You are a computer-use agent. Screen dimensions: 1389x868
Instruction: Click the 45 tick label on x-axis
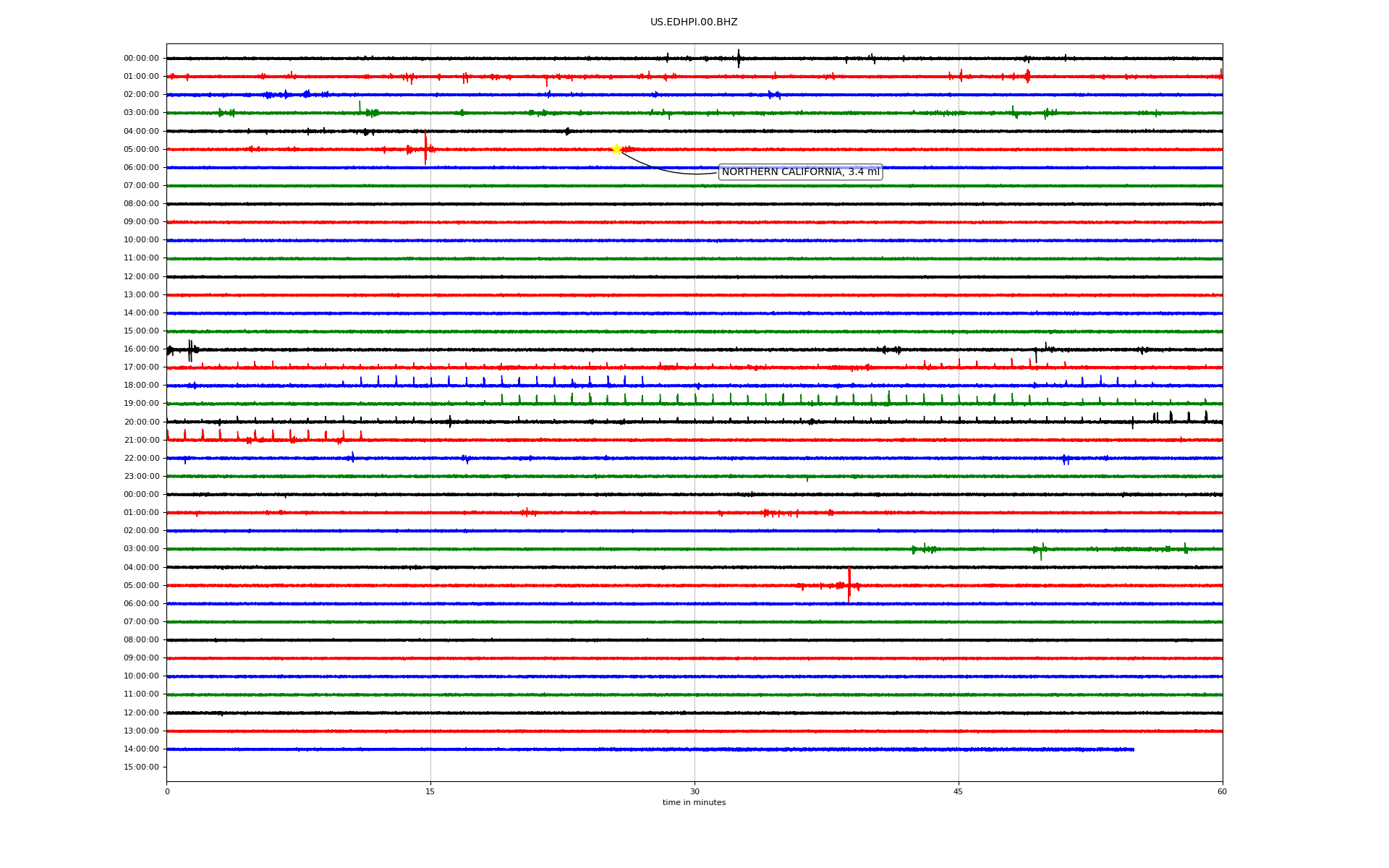pos(958,791)
